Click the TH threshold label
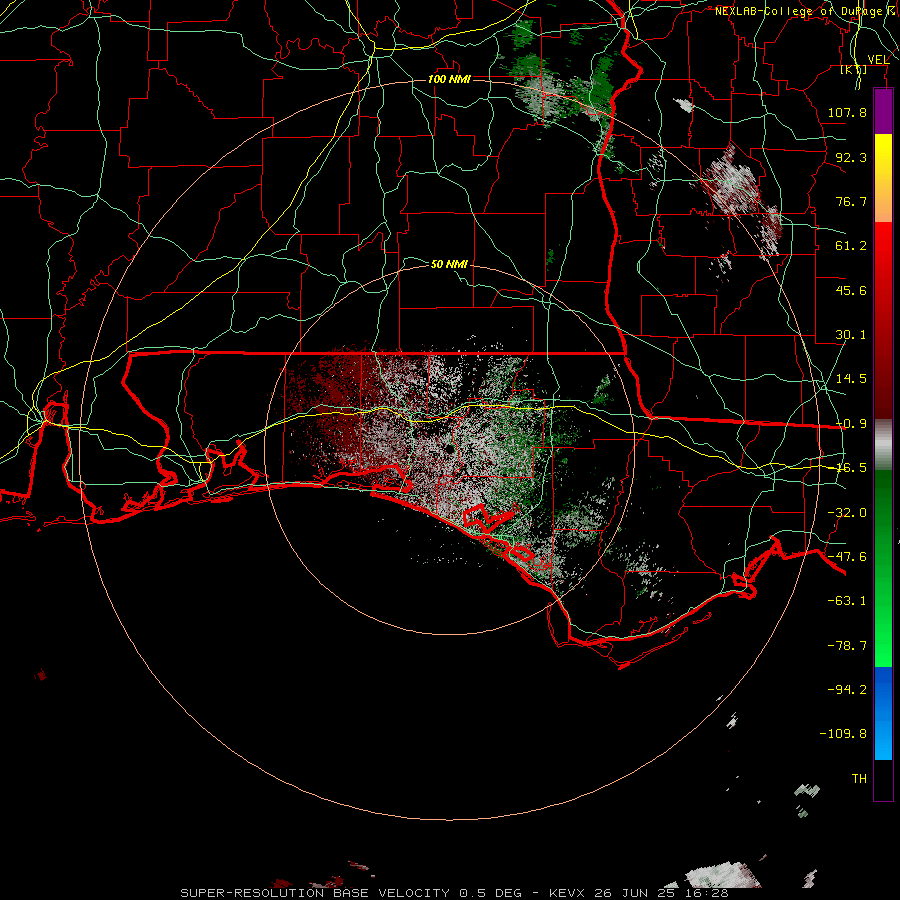 point(859,779)
